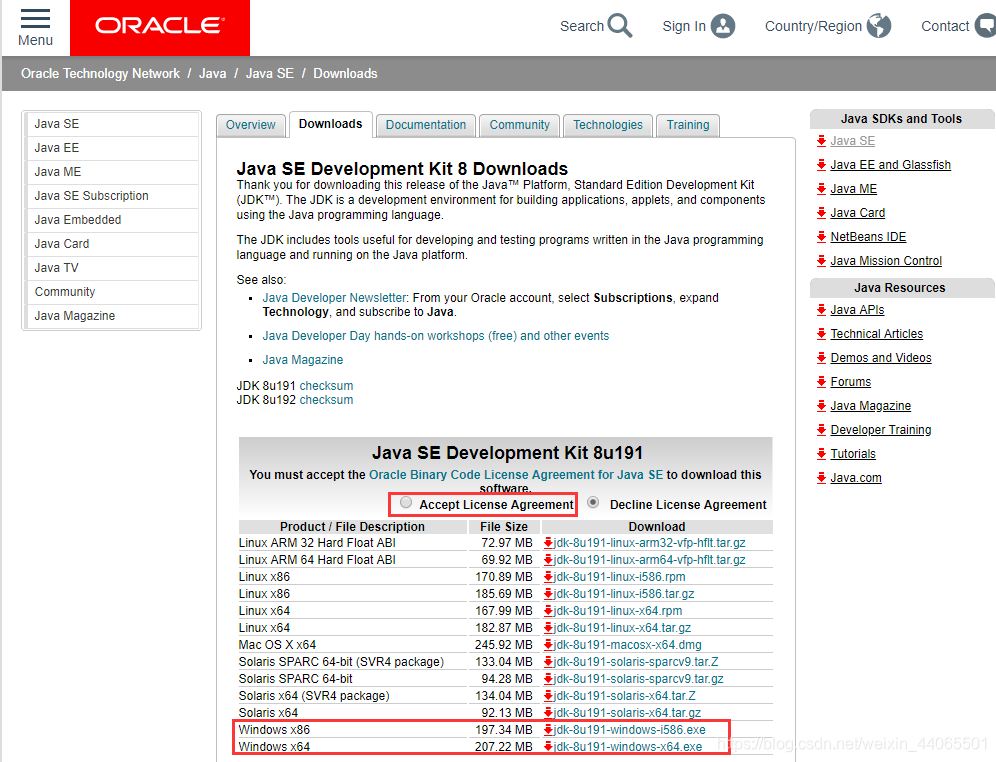The width and height of the screenshot is (996, 762).
Task: Click download arrow icon for jdk-8u191-linux-i586.rpm
Action: (548, 577)
